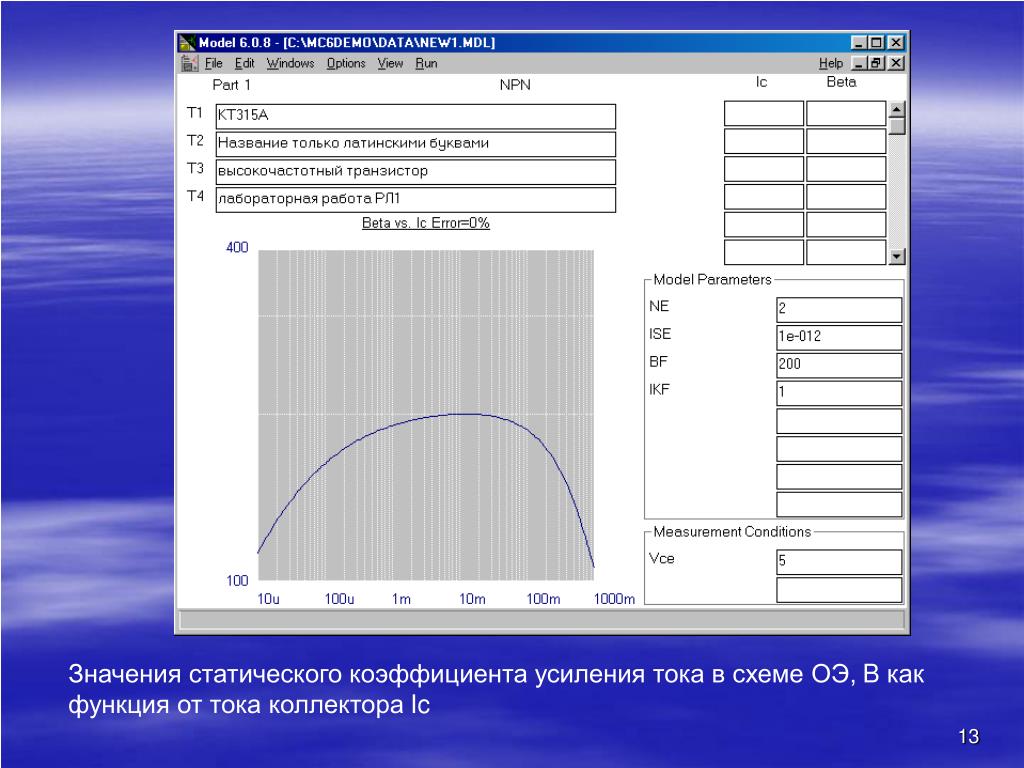Open the View menu
1024x768 pixels.
point(390,63)
